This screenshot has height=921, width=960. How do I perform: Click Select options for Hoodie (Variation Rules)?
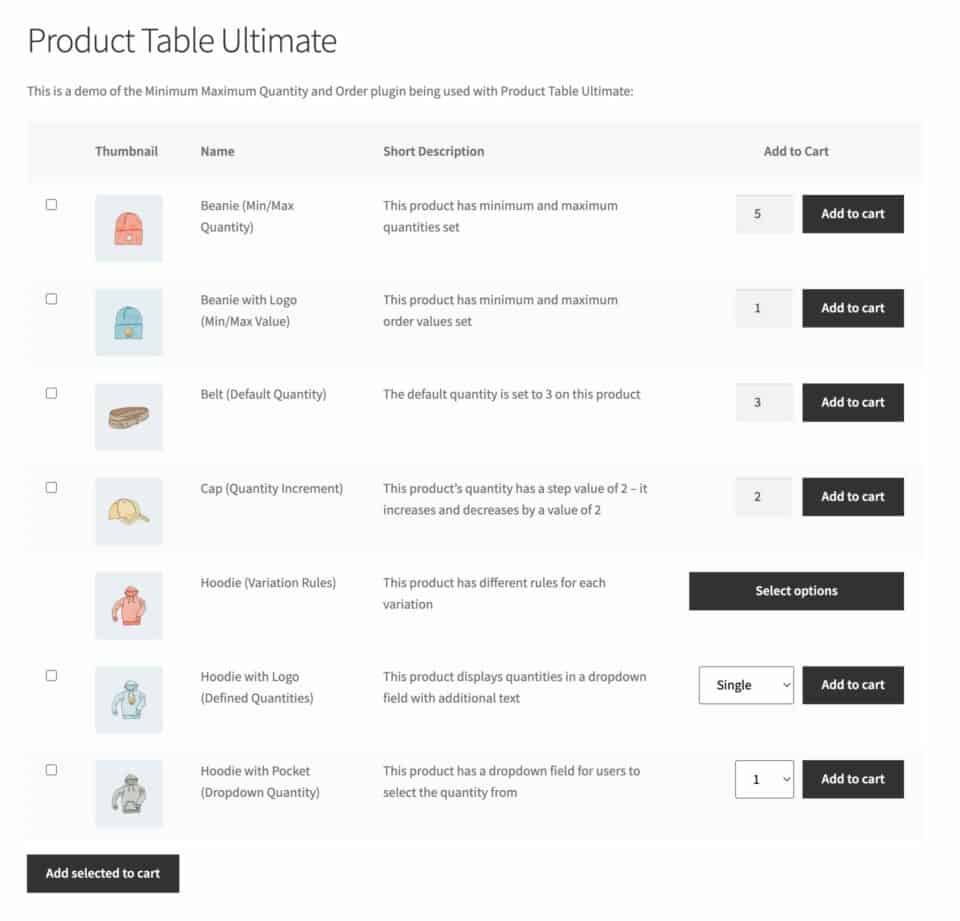(795, 590)
